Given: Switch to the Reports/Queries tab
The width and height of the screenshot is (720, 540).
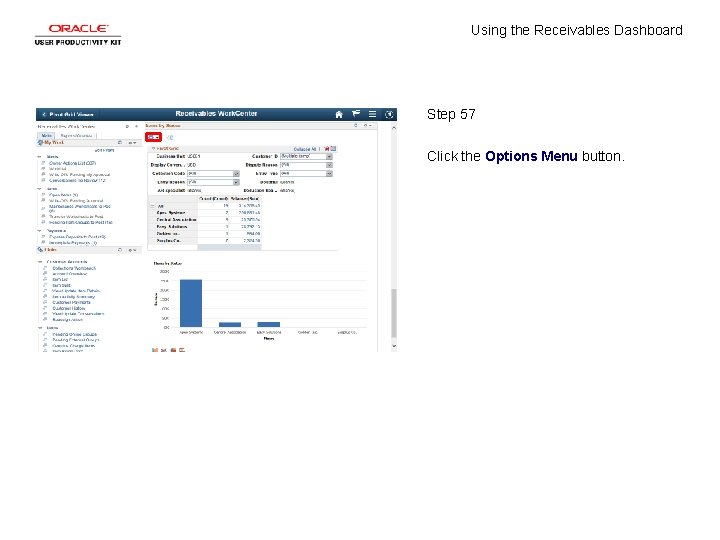Looking at the screenshot, I should coord(76,136).
